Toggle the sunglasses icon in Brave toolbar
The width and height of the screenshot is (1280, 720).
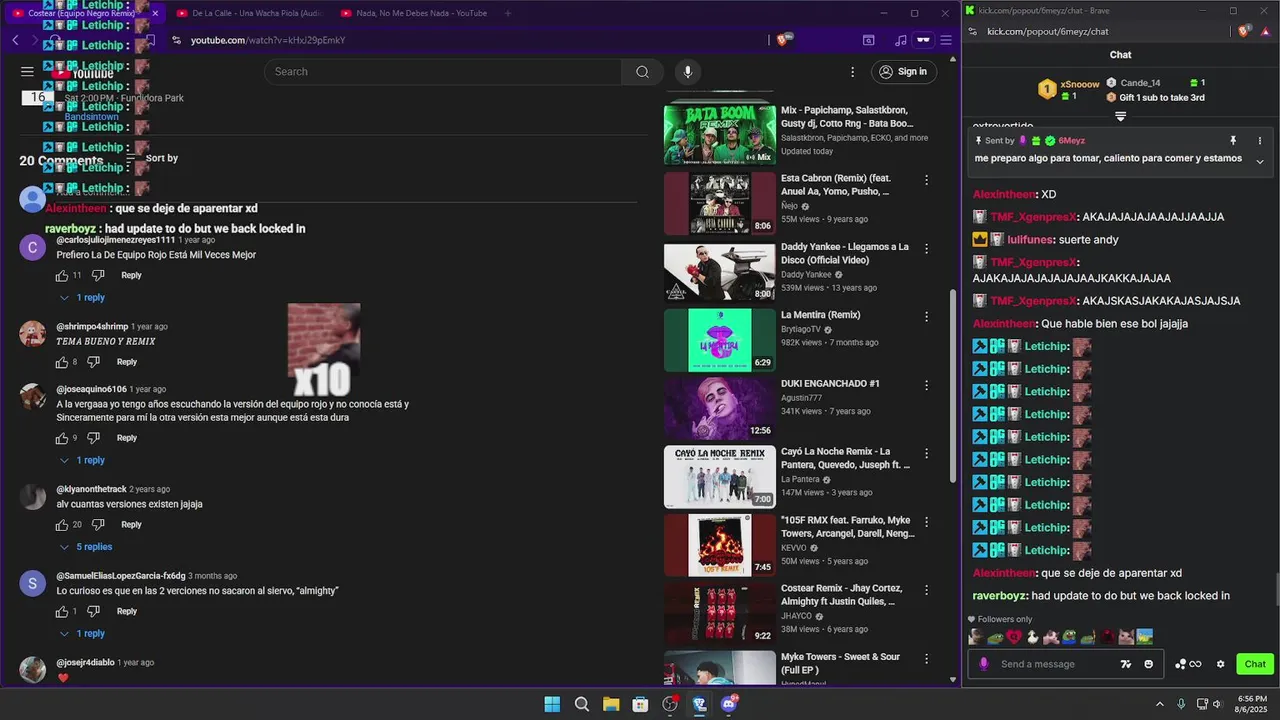click(x=923, y=40)
